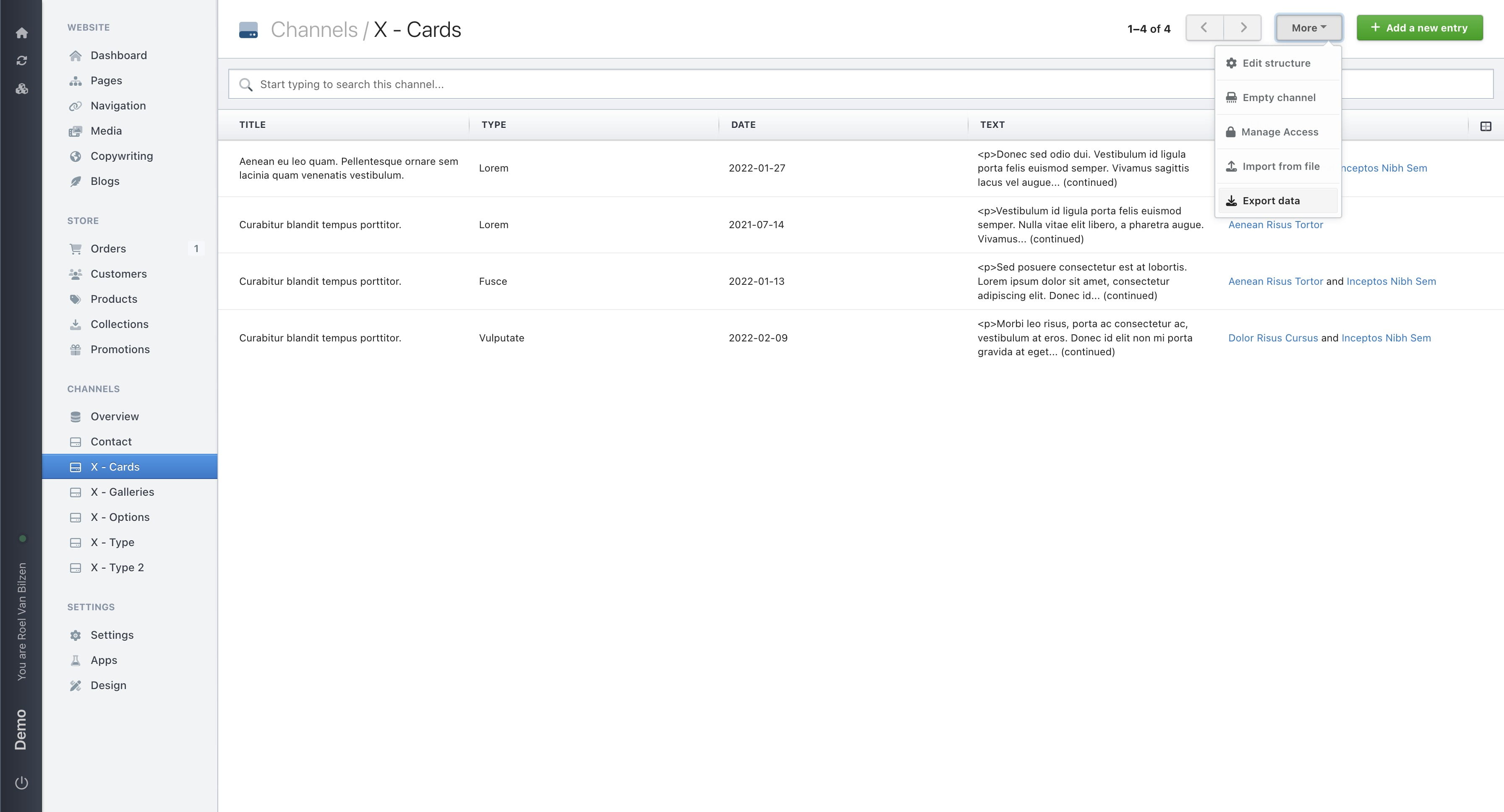This screenshot has width=1504, height=812.
Task: Click the Media sidebar icon
Action: [x=76, y=131]
